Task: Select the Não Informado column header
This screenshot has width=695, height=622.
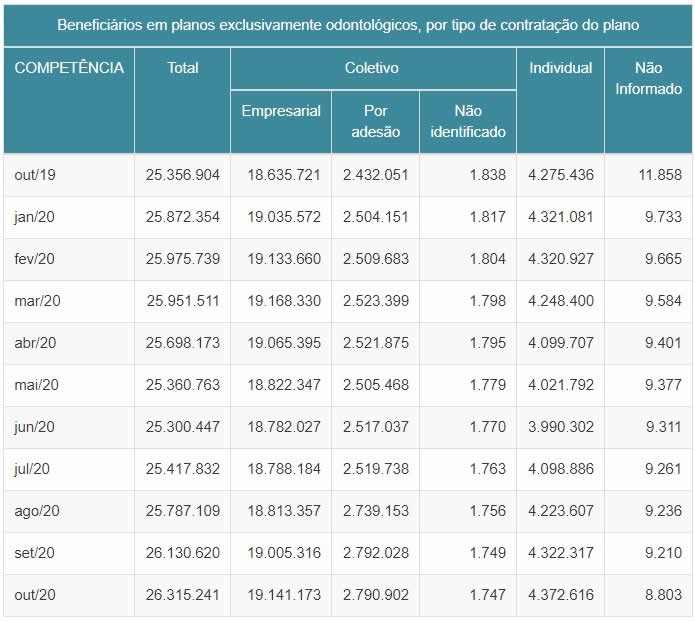Action: click(648, 78)
